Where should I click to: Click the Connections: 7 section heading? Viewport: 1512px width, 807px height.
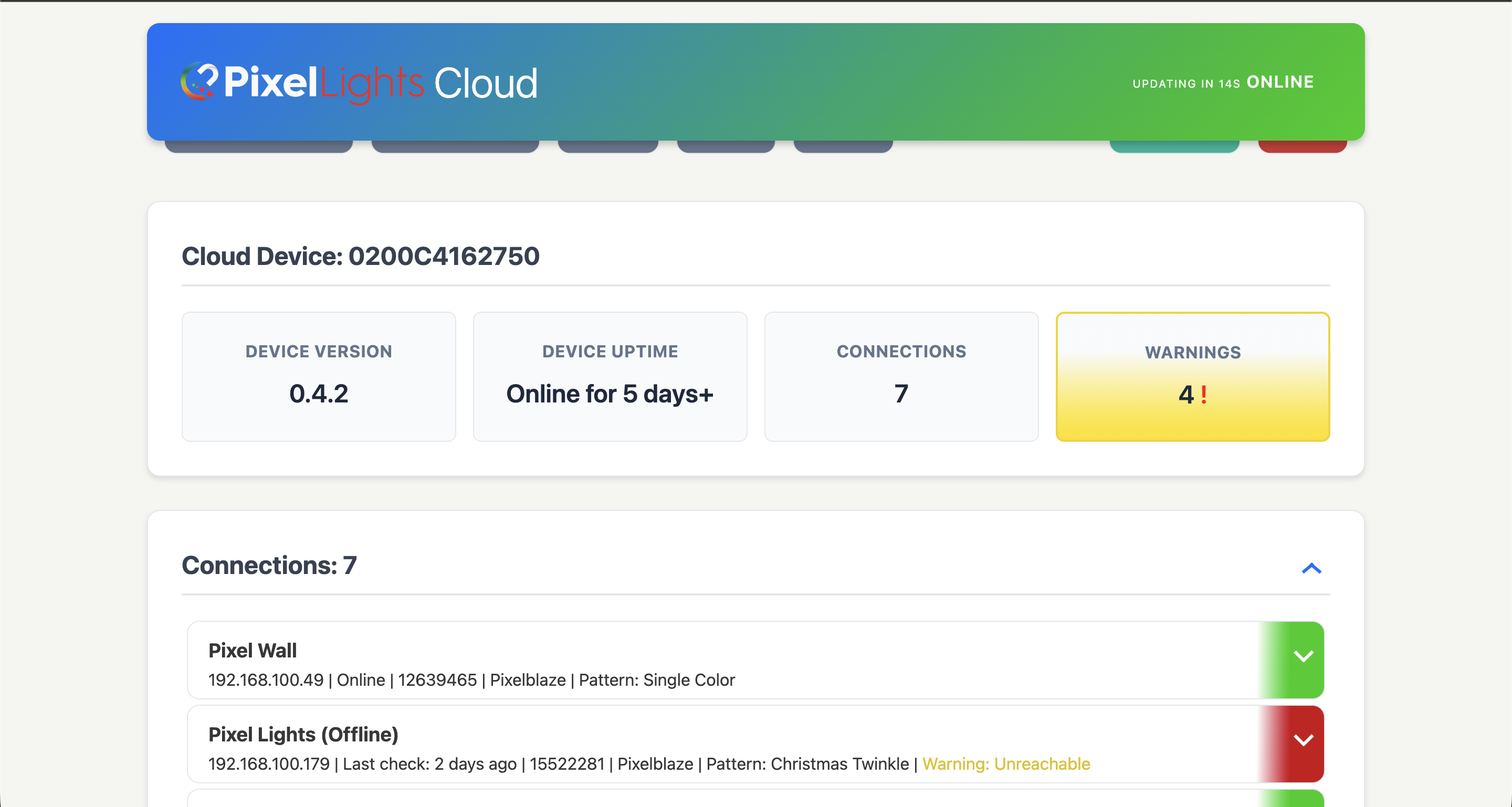pyautogui.click(x=269, y=565)
